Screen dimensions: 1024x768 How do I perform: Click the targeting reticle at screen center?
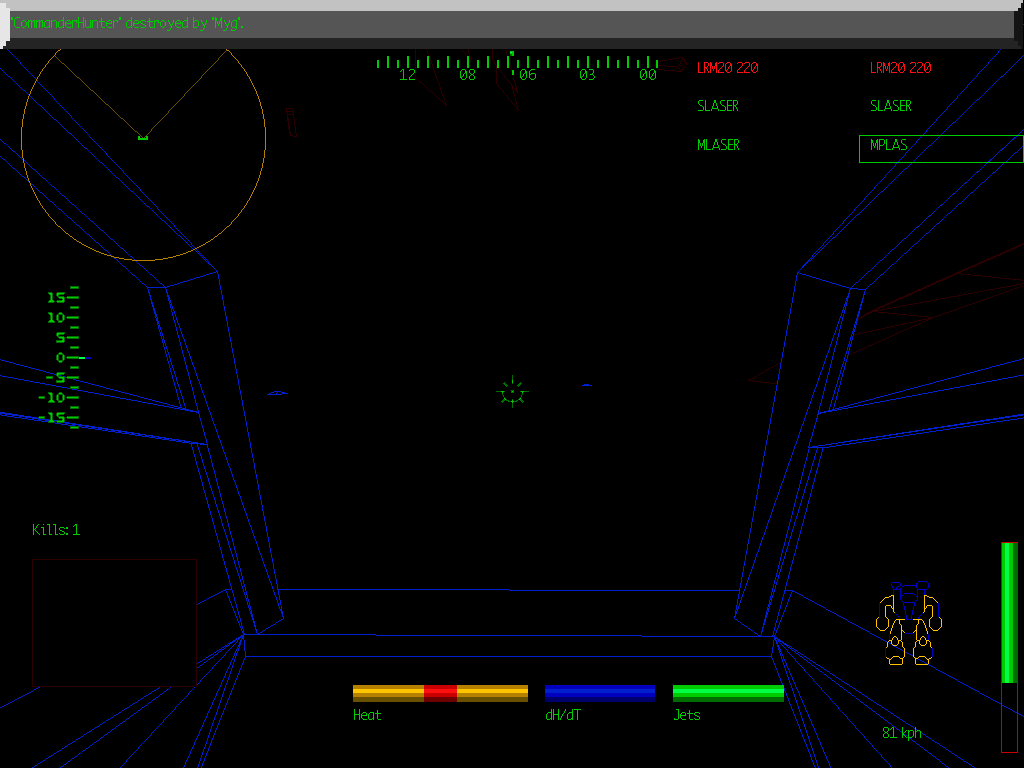click(511, 392)
